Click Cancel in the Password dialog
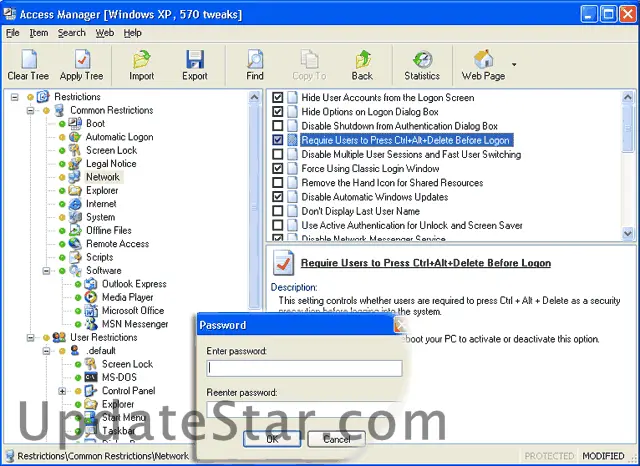 pos(336,439)
